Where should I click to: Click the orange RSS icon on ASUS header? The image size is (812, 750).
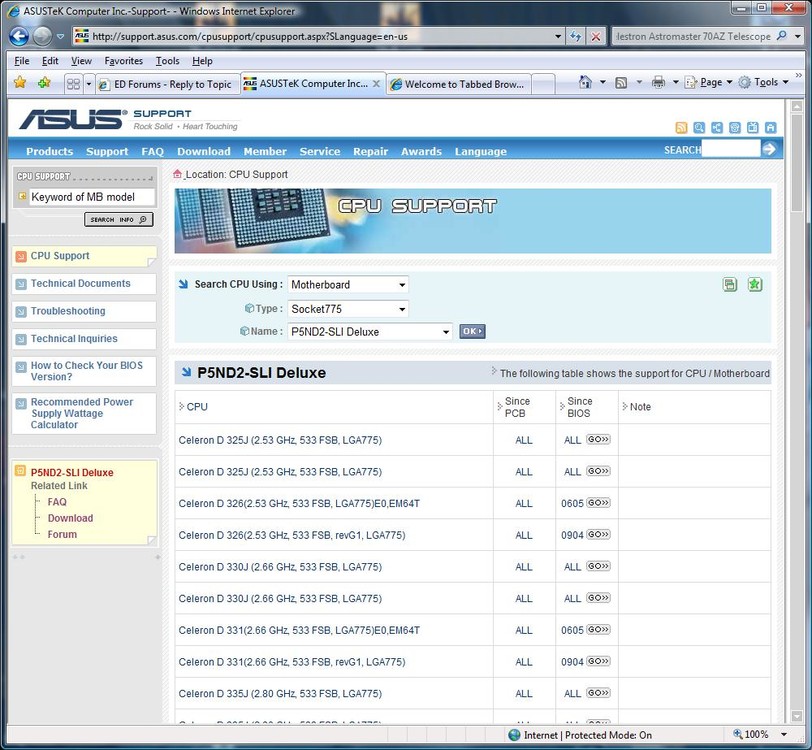(682, 127)
